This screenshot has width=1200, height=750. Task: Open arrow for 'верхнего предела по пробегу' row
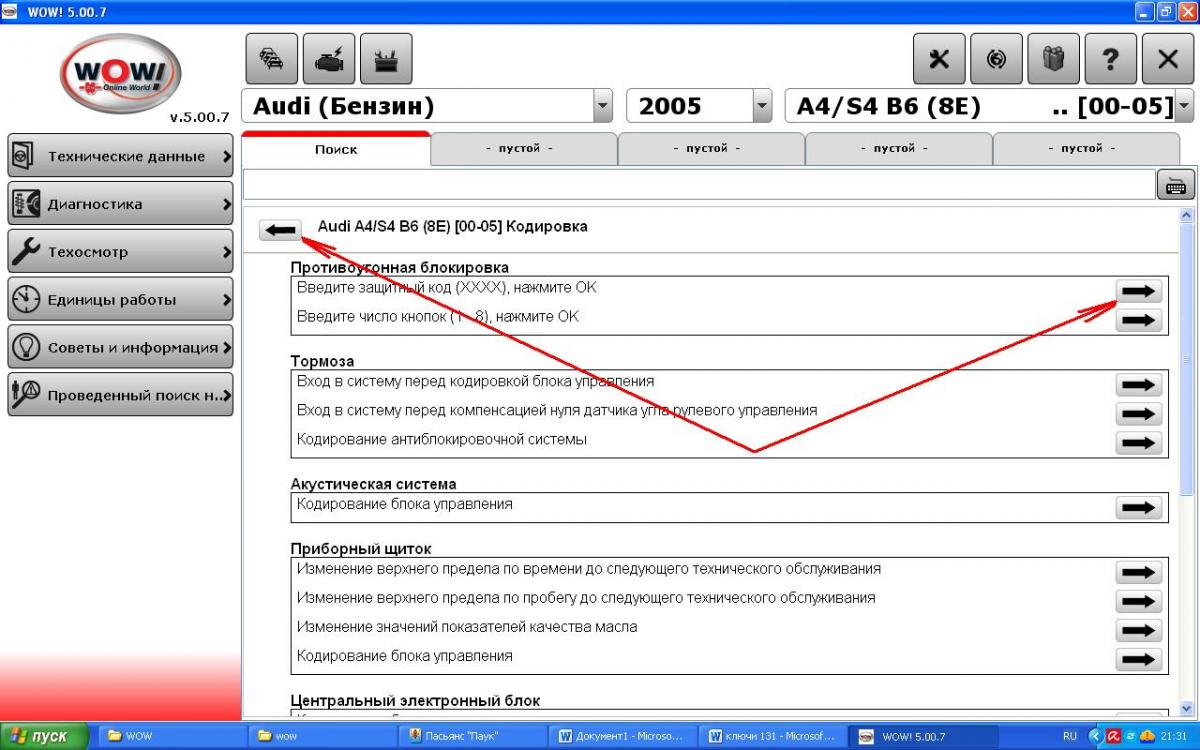click(1138, 601)
